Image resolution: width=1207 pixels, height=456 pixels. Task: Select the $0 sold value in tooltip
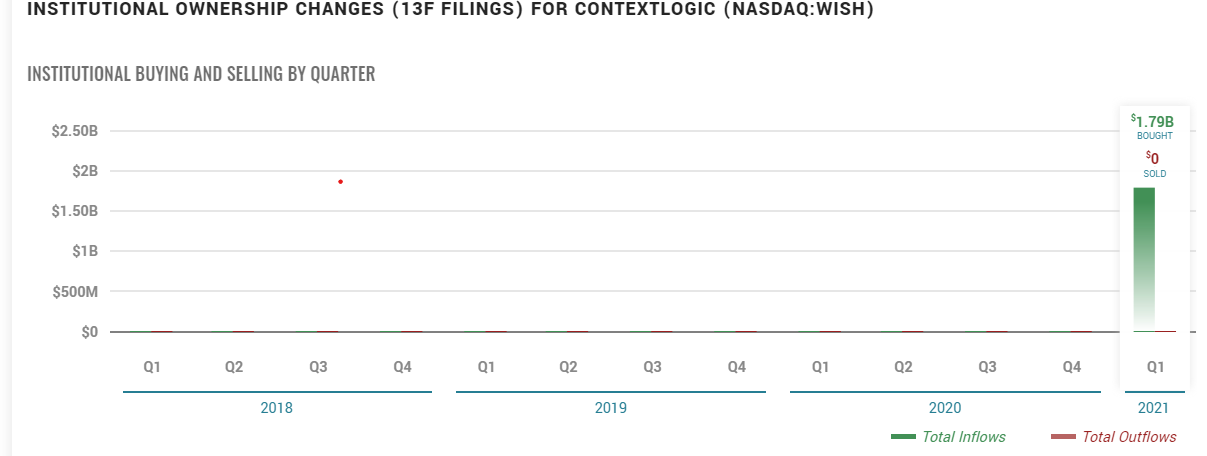pos(1155,158)
